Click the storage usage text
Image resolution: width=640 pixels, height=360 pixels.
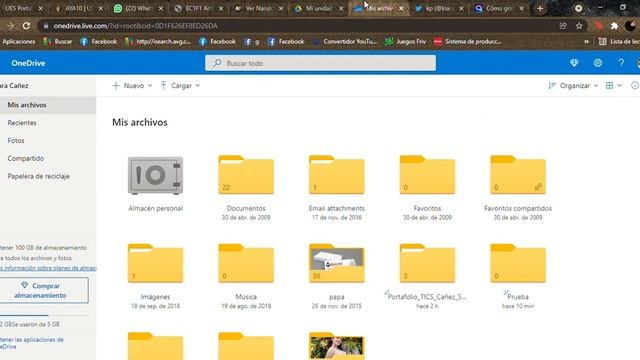[30, 324]
